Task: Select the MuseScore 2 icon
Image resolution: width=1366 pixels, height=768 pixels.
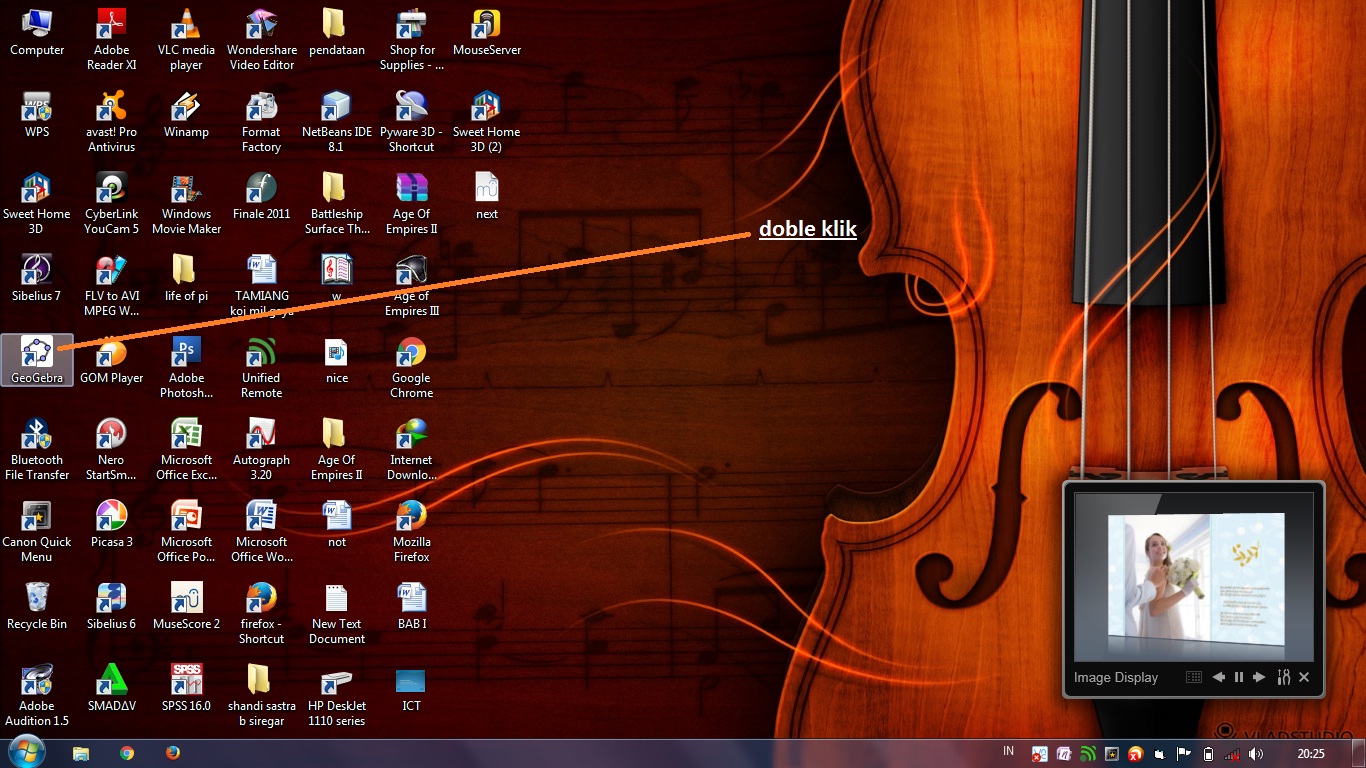Action: click(186, 606)
